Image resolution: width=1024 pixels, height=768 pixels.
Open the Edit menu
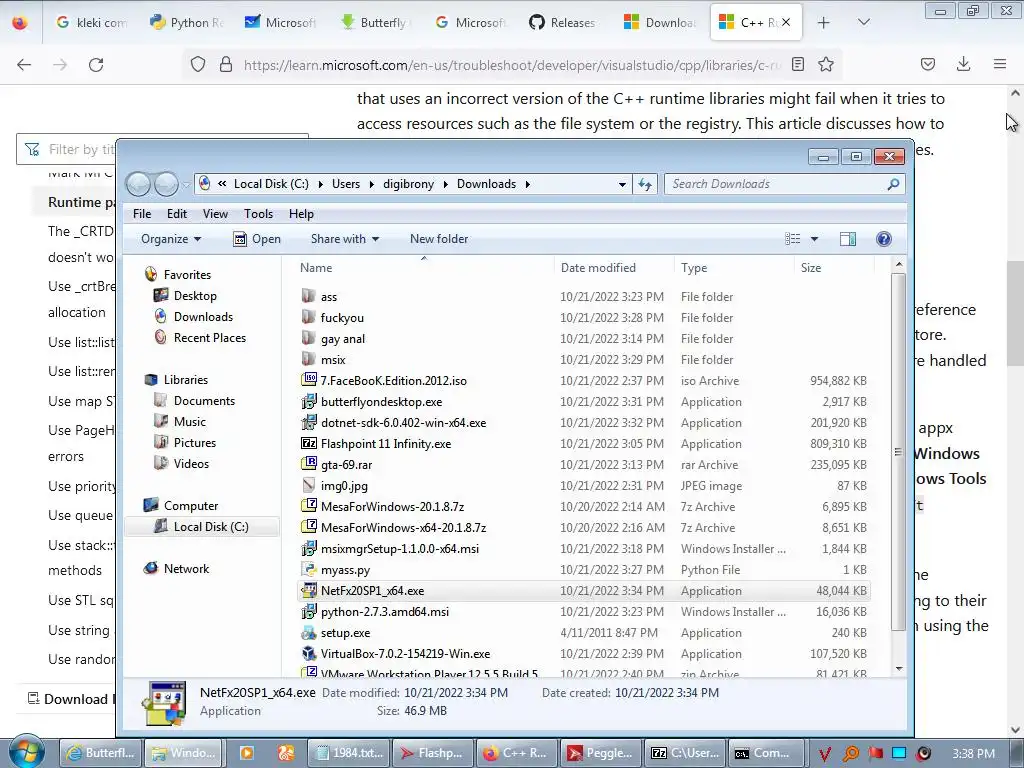click(176, 214)
